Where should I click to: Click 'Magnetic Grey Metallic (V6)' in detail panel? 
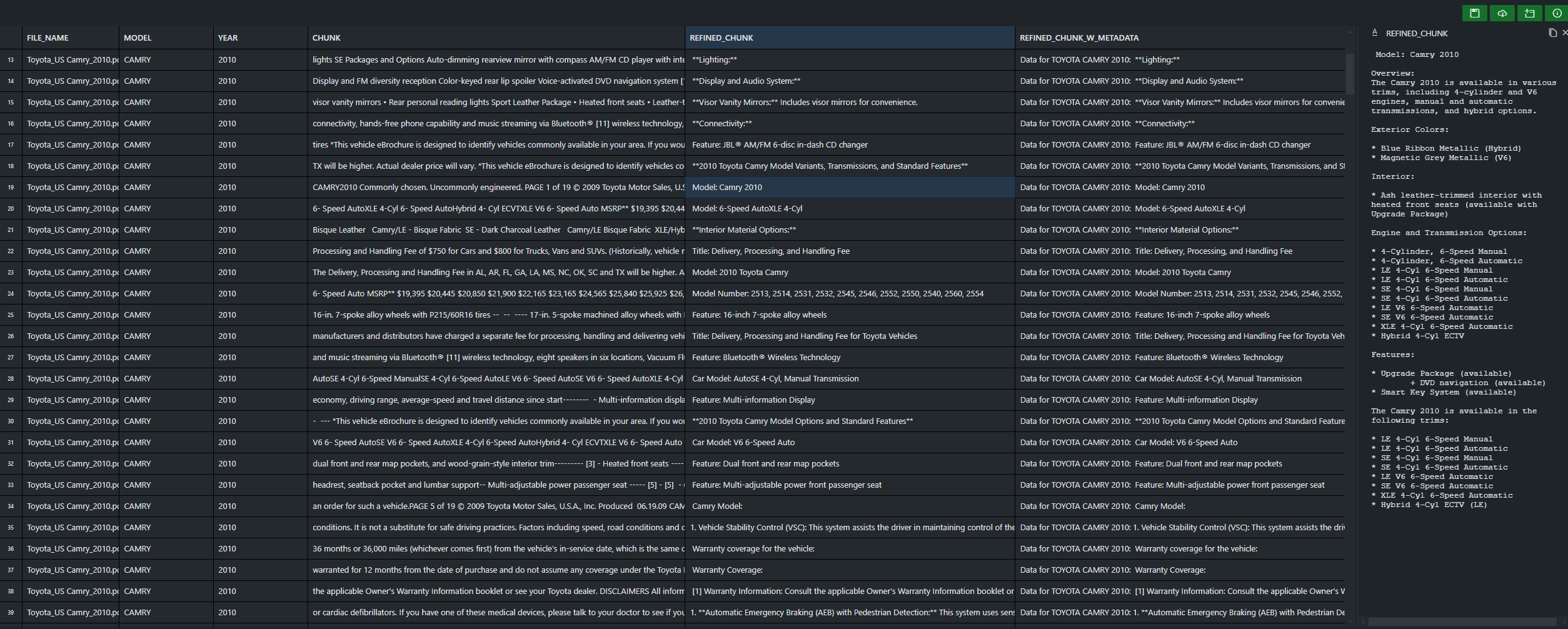point(1446,158)
